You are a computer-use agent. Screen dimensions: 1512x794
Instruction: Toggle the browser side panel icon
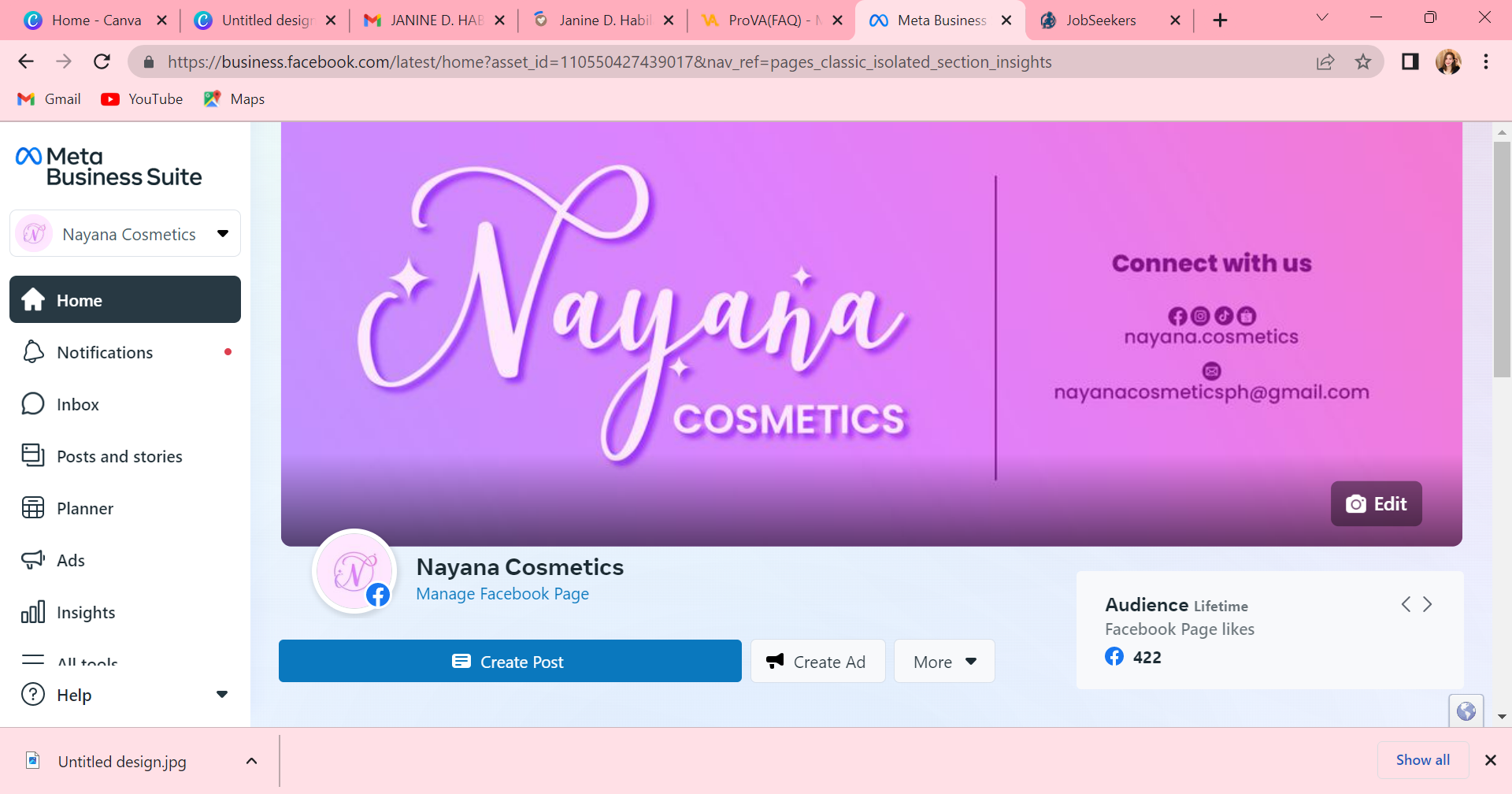(x=1410, y=61)
